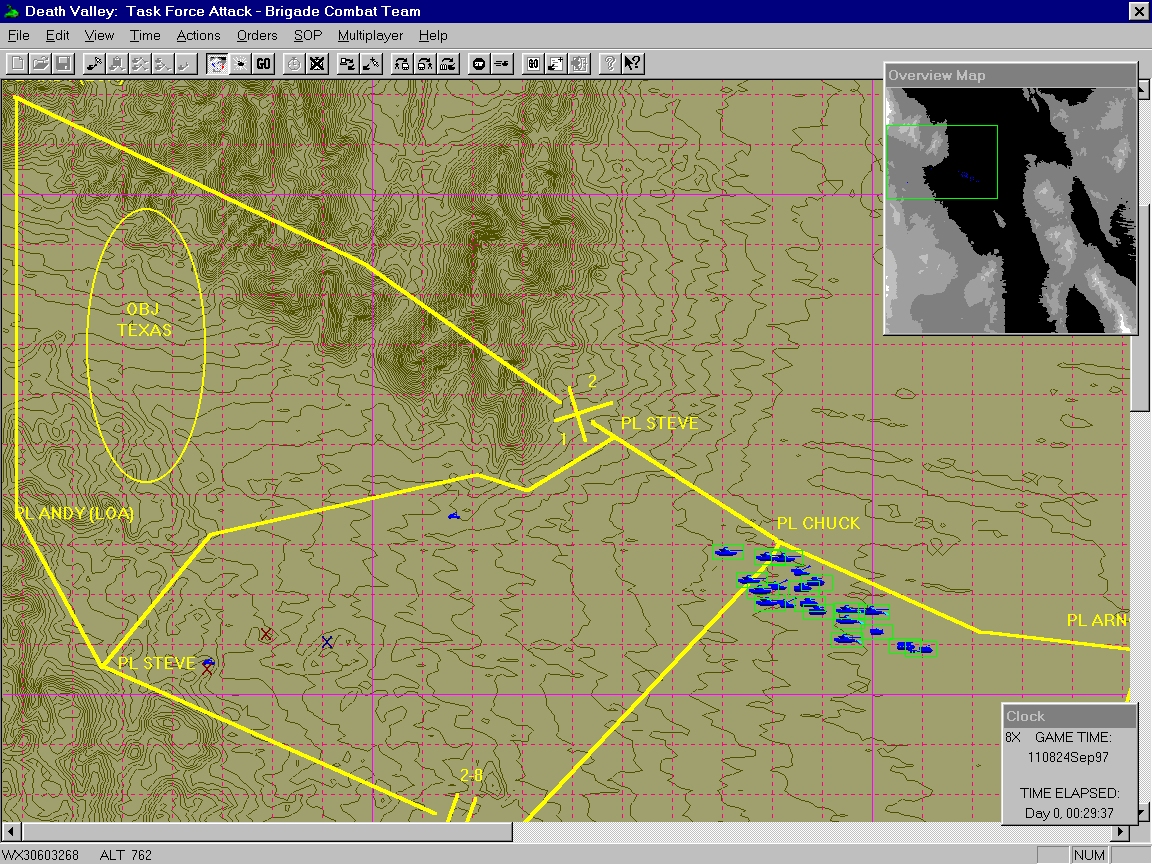Click the OBJ TEXAS objective label
Screen dimensions: 1152x864
click(145, 319)
